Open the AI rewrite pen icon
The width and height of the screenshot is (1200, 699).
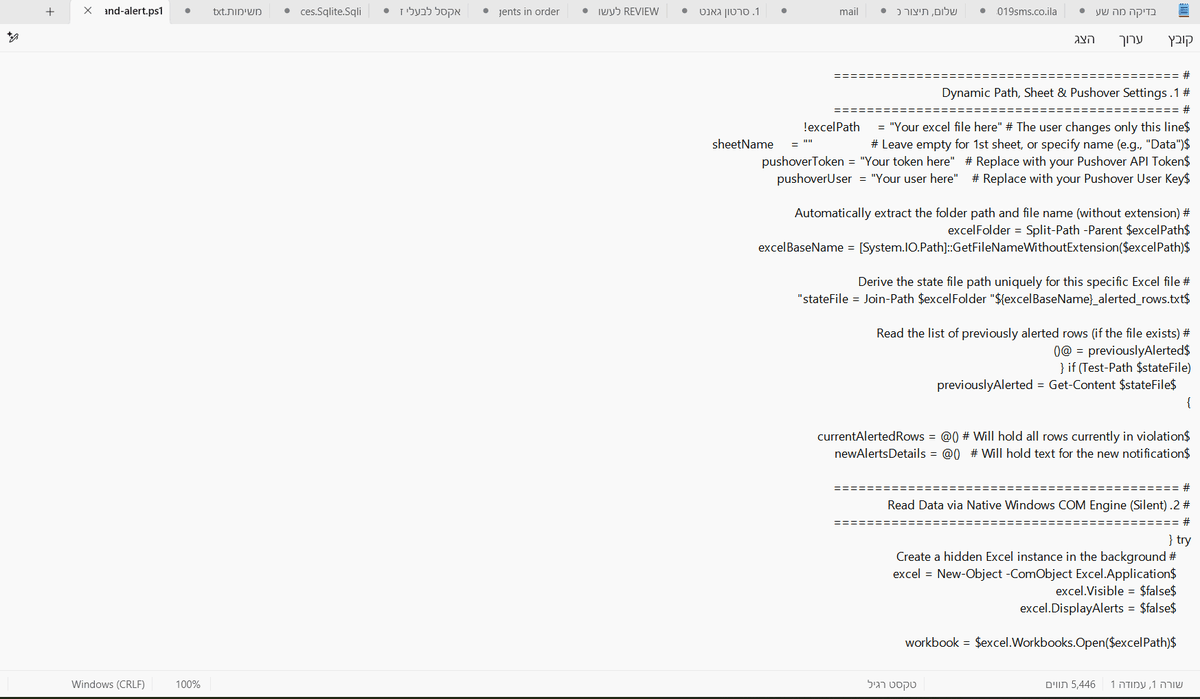(x=14, y=38)
